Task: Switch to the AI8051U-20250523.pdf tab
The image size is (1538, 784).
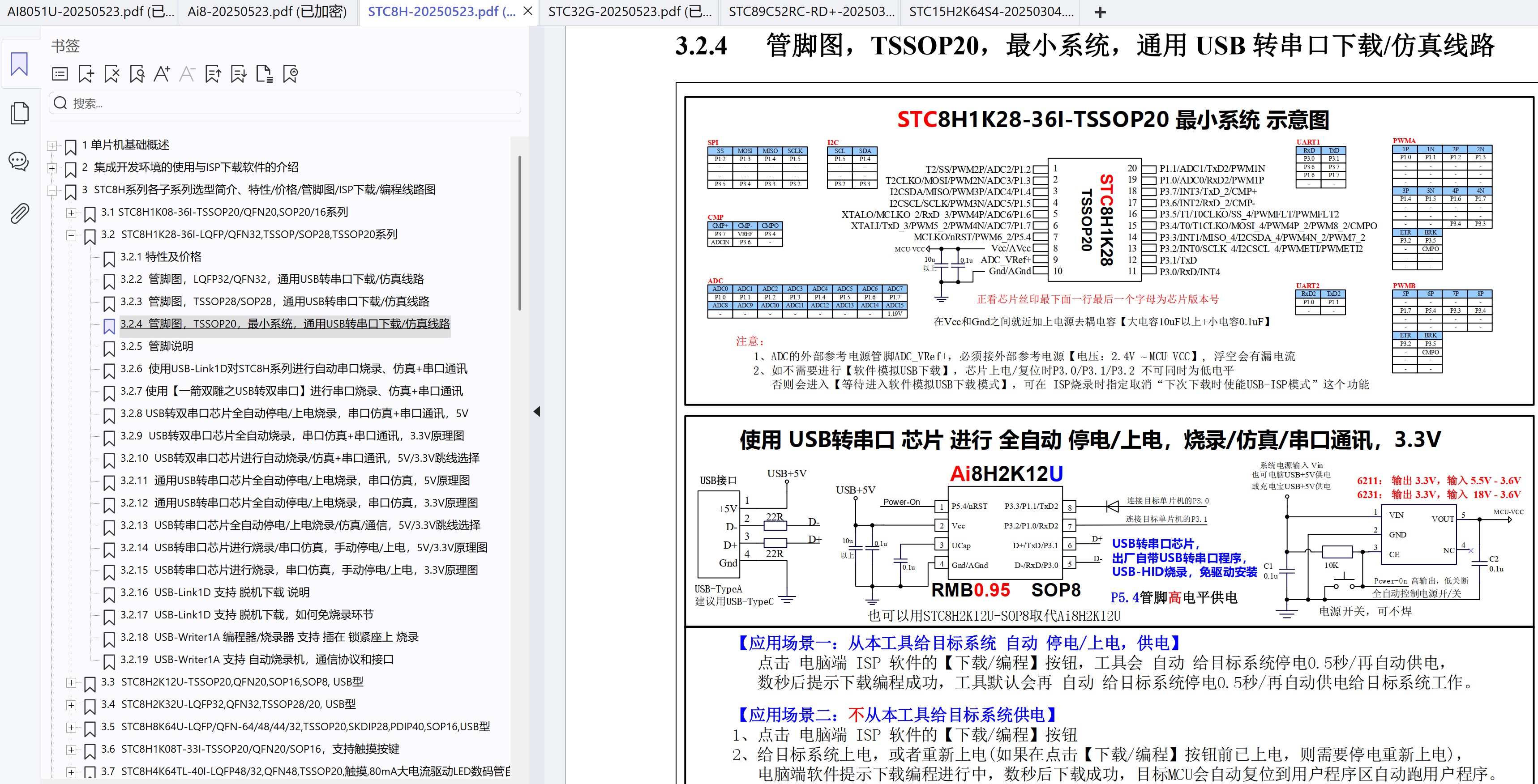Action: coord(90,11)
